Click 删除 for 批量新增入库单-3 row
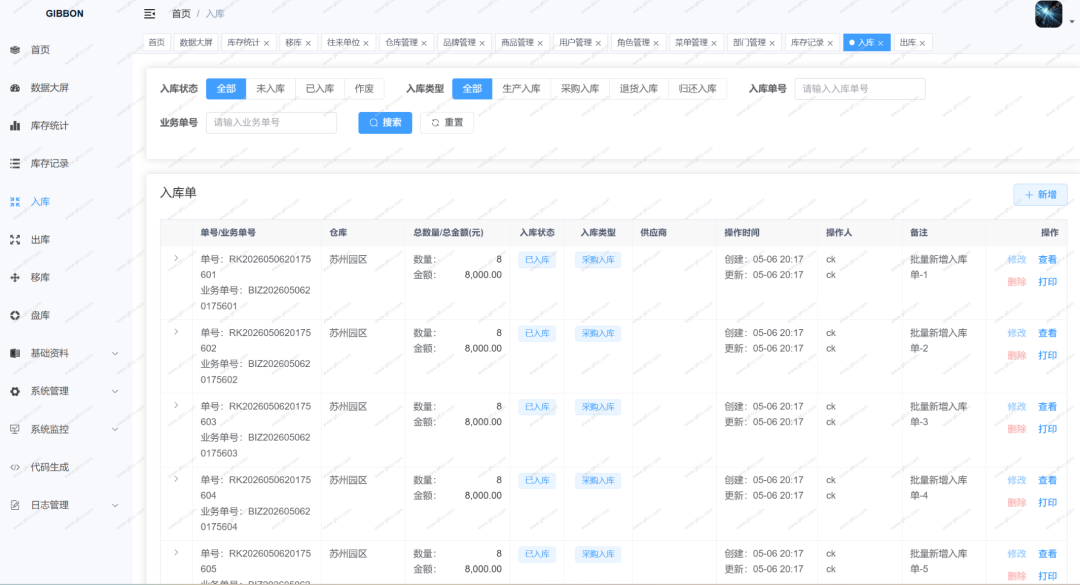The height and width of the screenshot is (585, 1080). pyautogui.click(x=1017, y=429)
